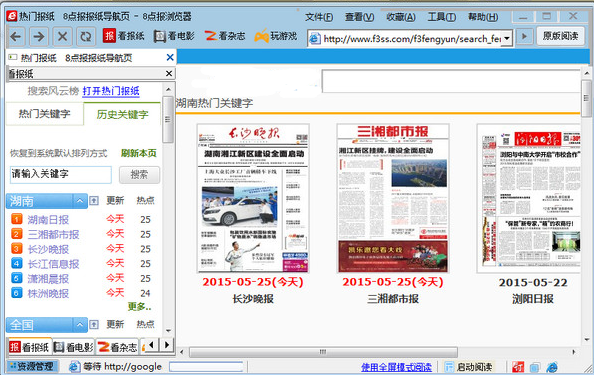Focus the search box at page top
The image size is (594, 375).
(x=451, y=81)
